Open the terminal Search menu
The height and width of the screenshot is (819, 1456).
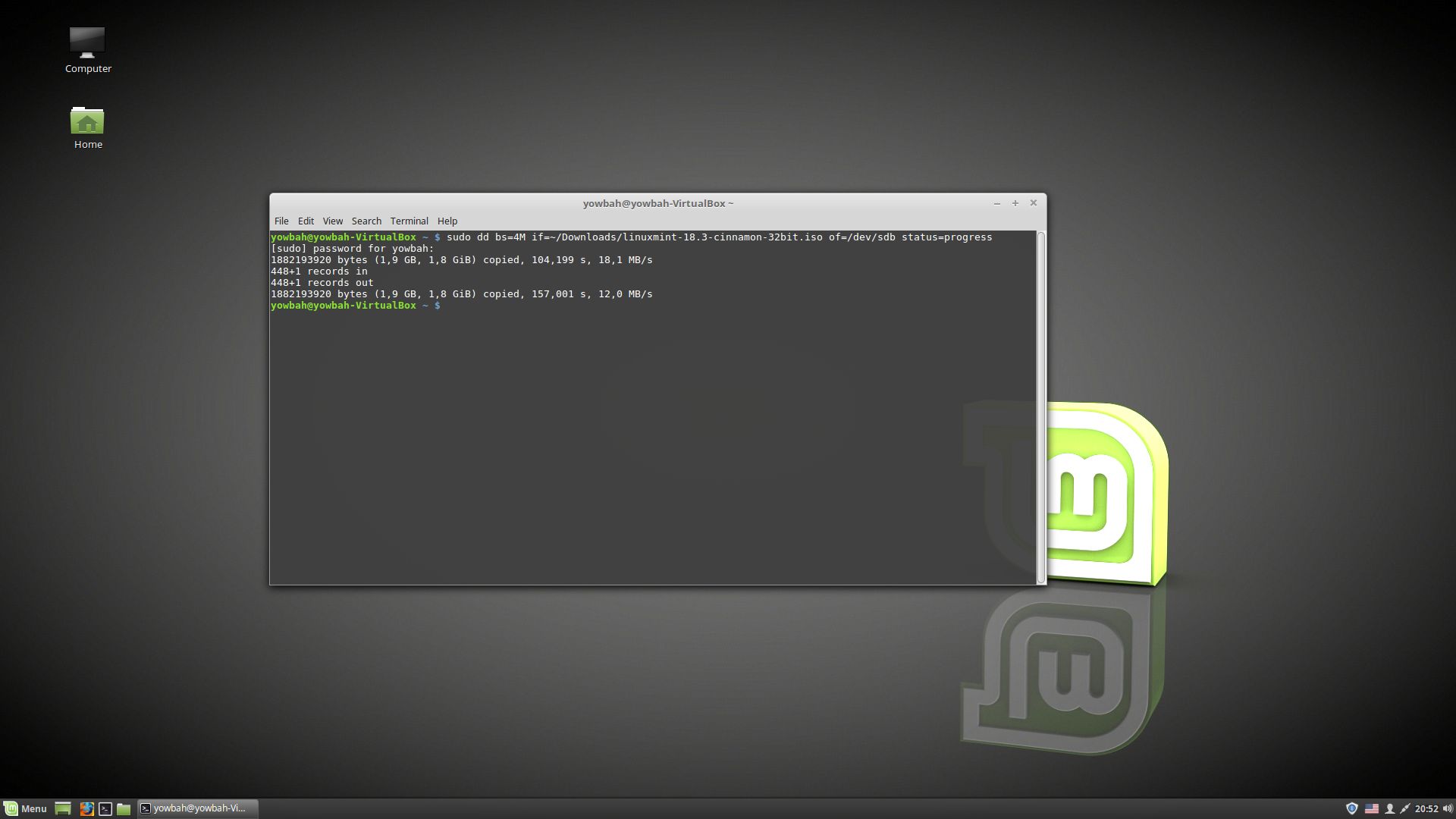366,221
